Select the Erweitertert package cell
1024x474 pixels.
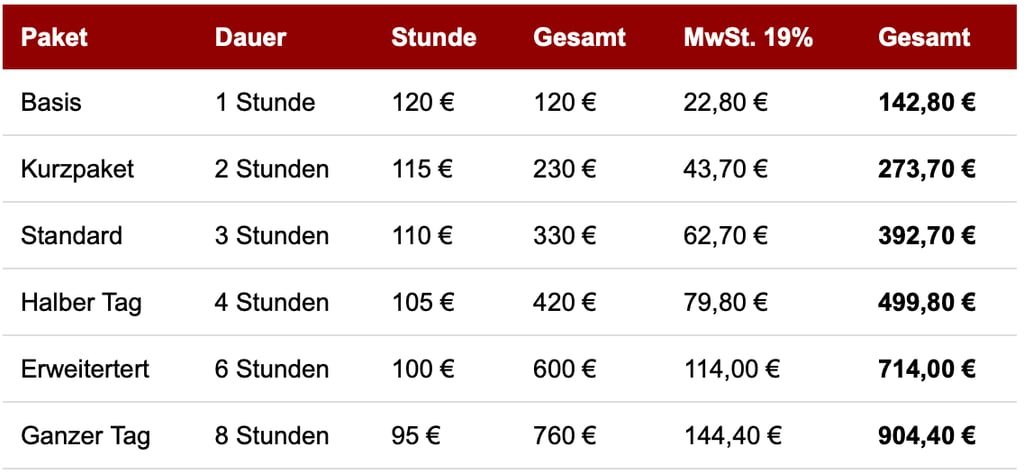click(x=85, y=369)
